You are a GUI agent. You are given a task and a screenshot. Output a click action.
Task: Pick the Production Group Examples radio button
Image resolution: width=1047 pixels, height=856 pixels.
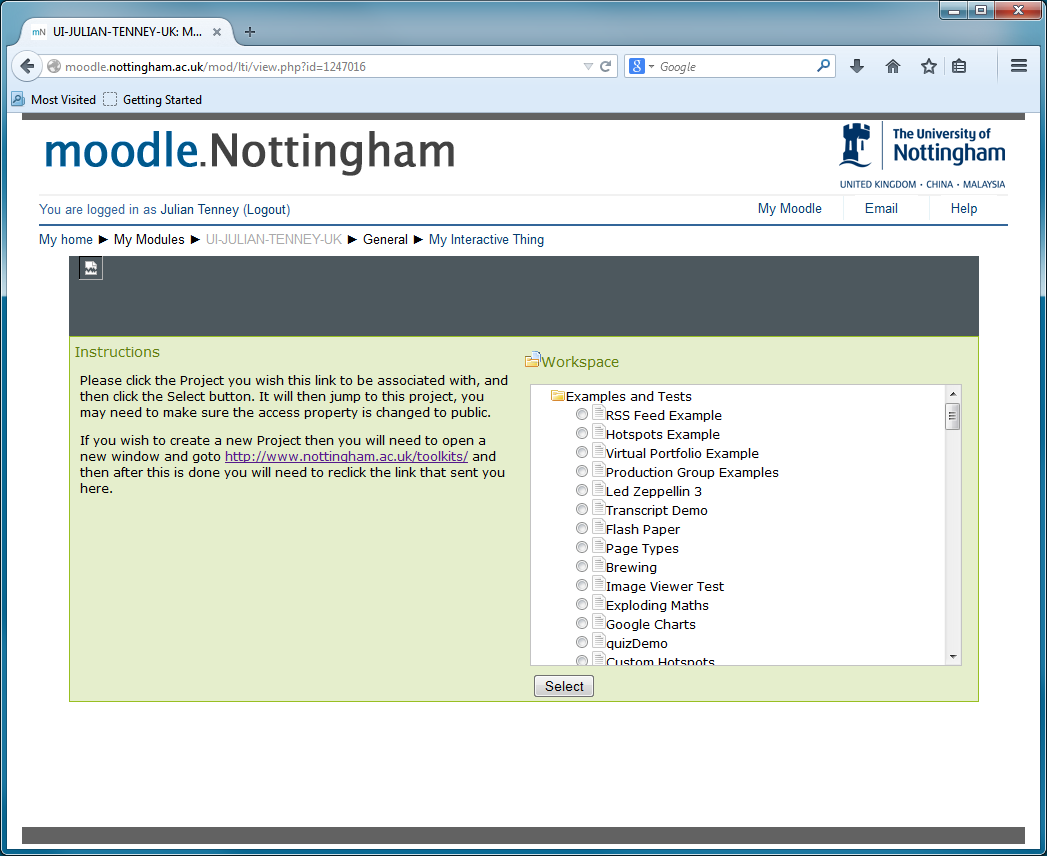pyautogui.click(x=582, y=471)
